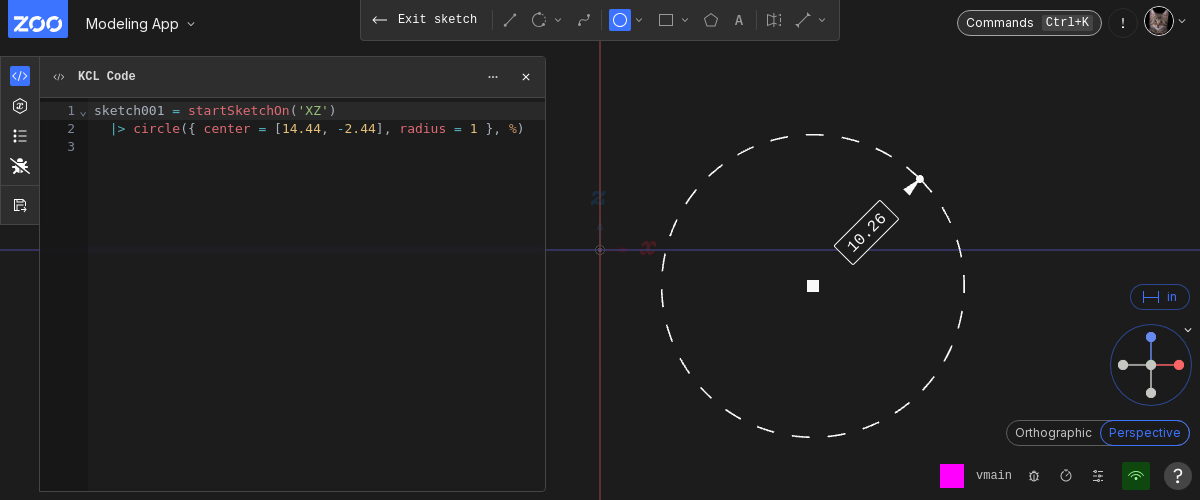Image resolution: width=1200 pixels, height=500 pixels.
Task: Select the Polygon tool
Action: pyautogui.click(x=711, y=20)
